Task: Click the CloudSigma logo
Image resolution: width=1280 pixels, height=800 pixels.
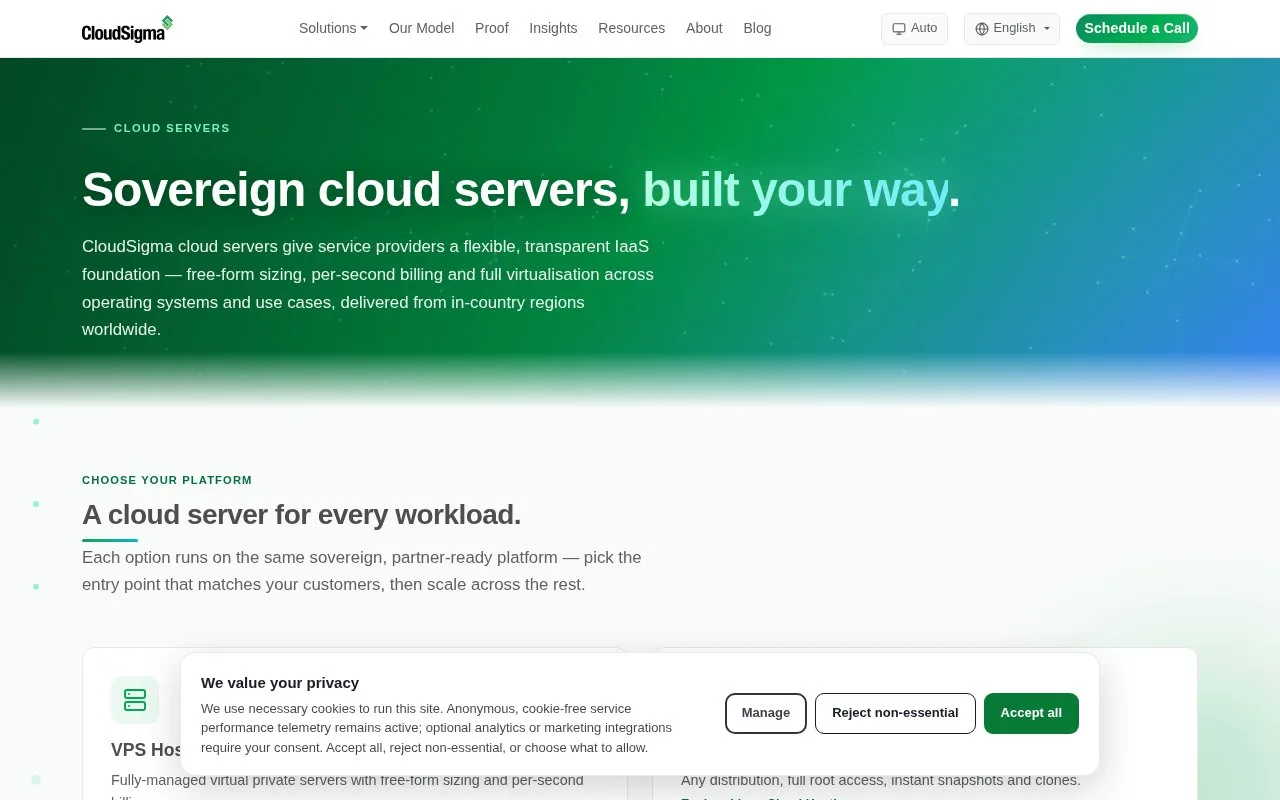Action: (127, 29)
